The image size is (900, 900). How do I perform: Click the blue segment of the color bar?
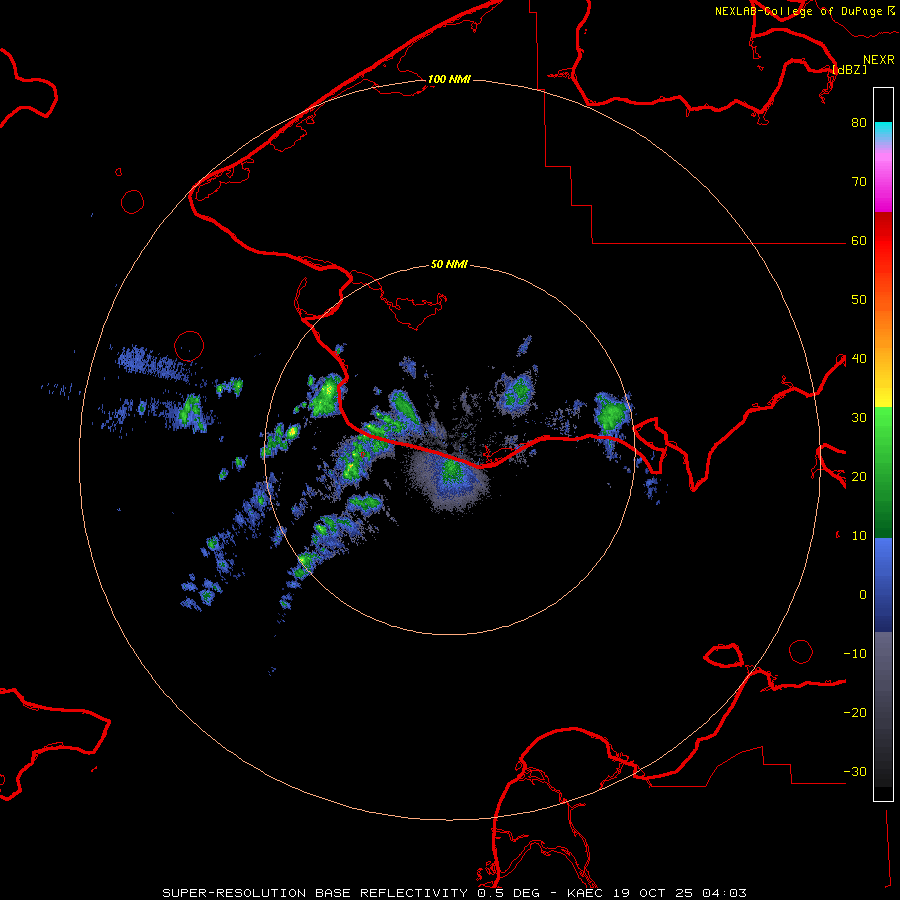click(883, 584)
